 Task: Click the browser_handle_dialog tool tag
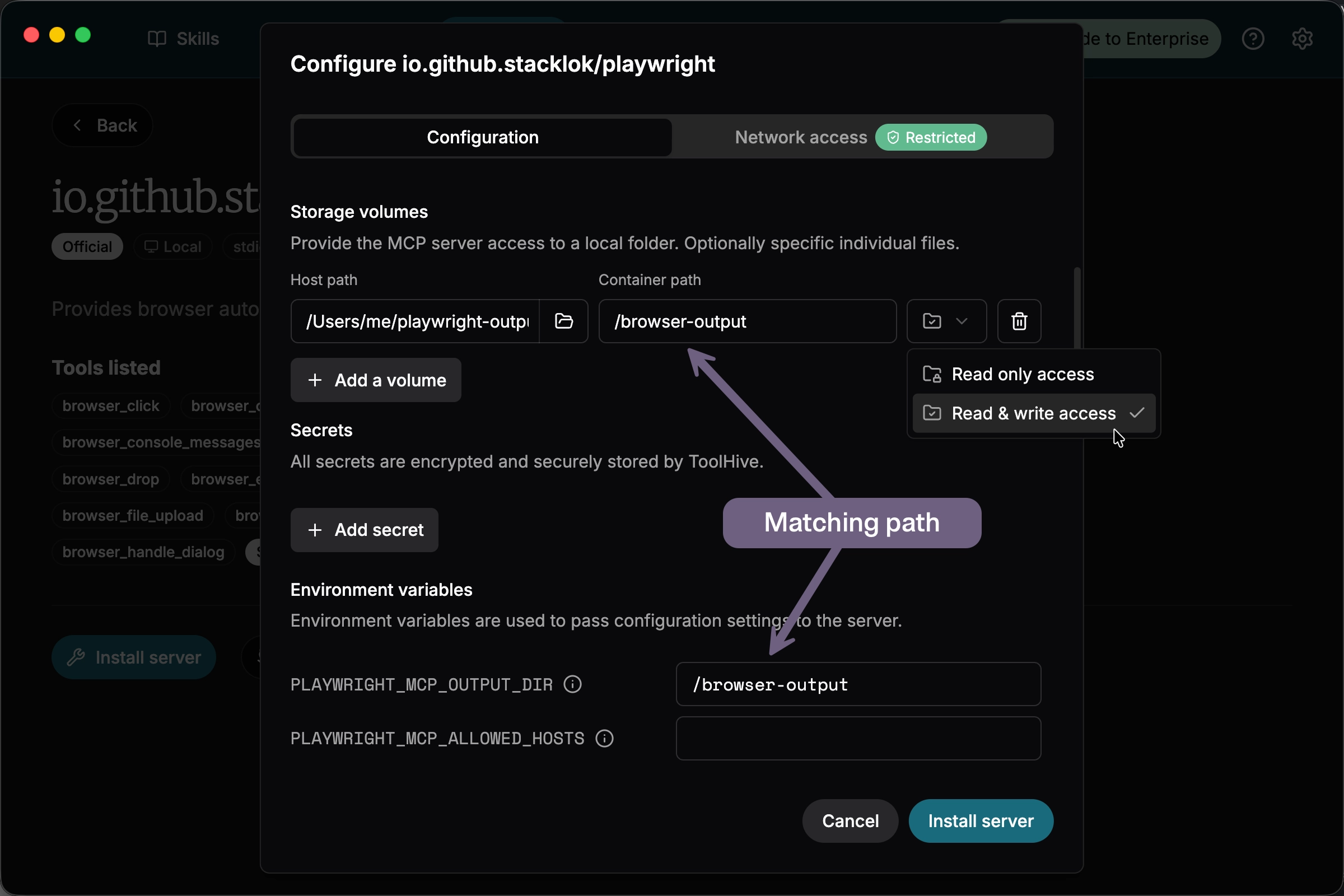pos(143,552)
